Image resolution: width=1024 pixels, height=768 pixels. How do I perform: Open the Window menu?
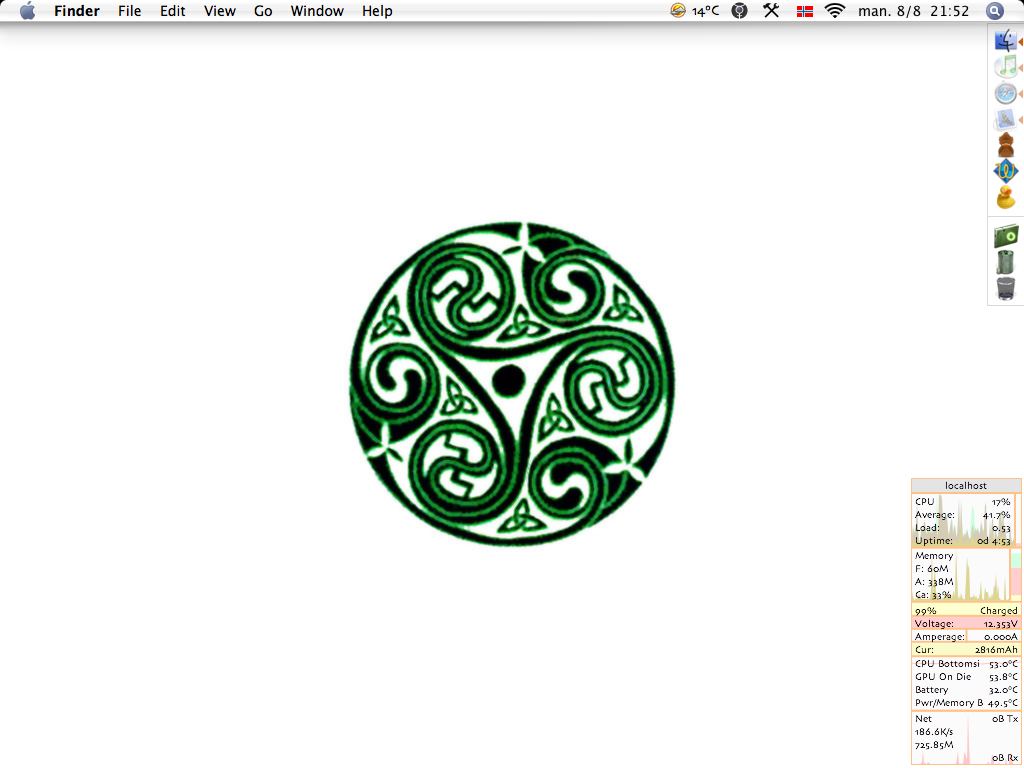(x=317, y=11)
